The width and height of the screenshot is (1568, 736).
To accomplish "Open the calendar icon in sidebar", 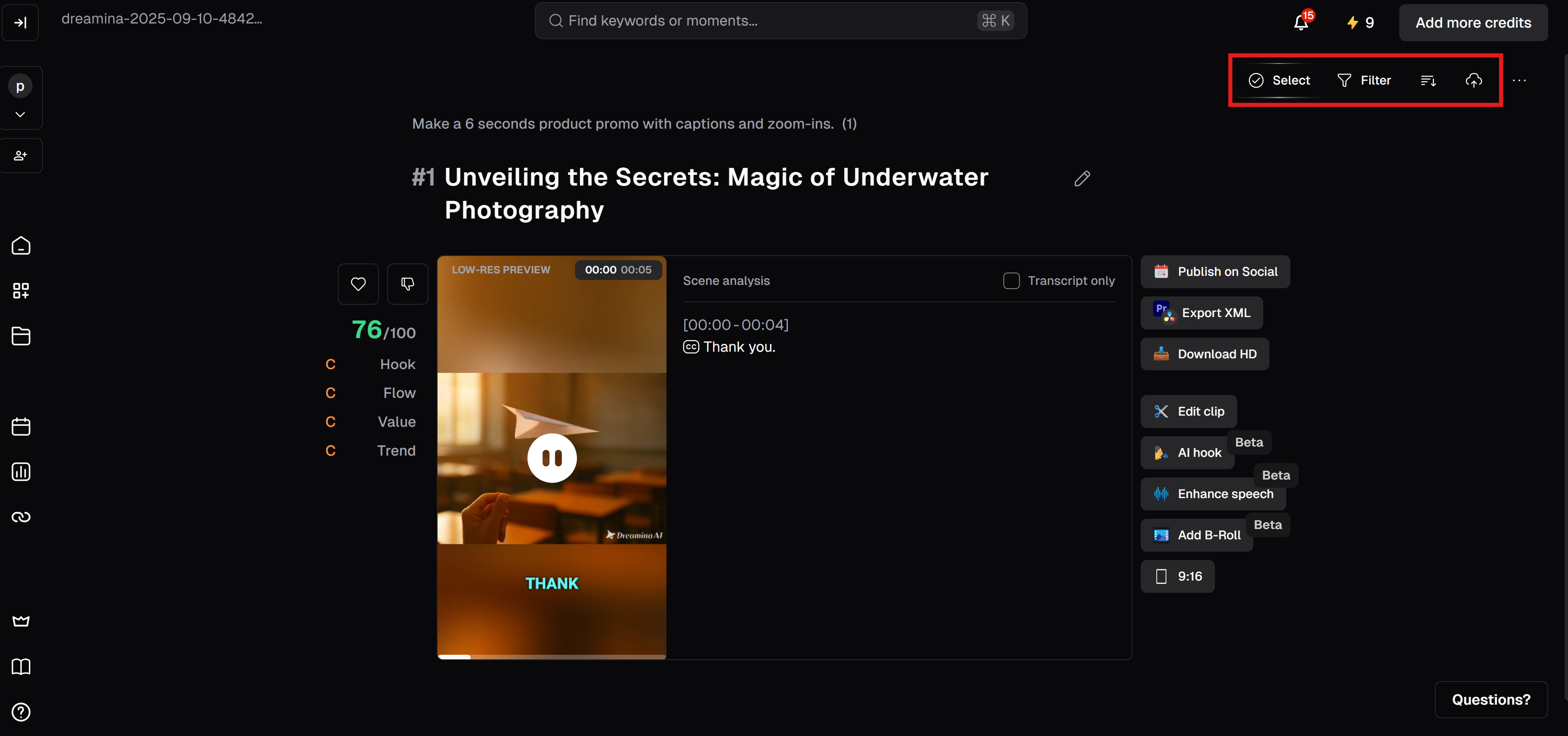I will coord(21,427).
